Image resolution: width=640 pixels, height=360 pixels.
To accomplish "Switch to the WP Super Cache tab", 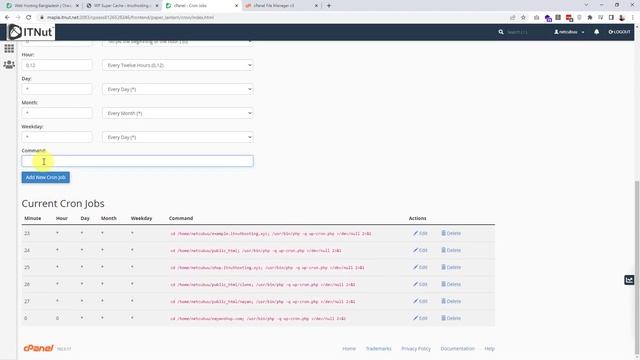I will (122, 6).
